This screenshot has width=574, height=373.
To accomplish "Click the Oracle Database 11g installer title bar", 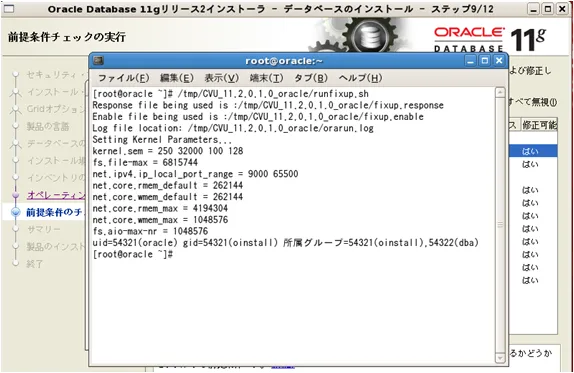I will tap(270, 9).
